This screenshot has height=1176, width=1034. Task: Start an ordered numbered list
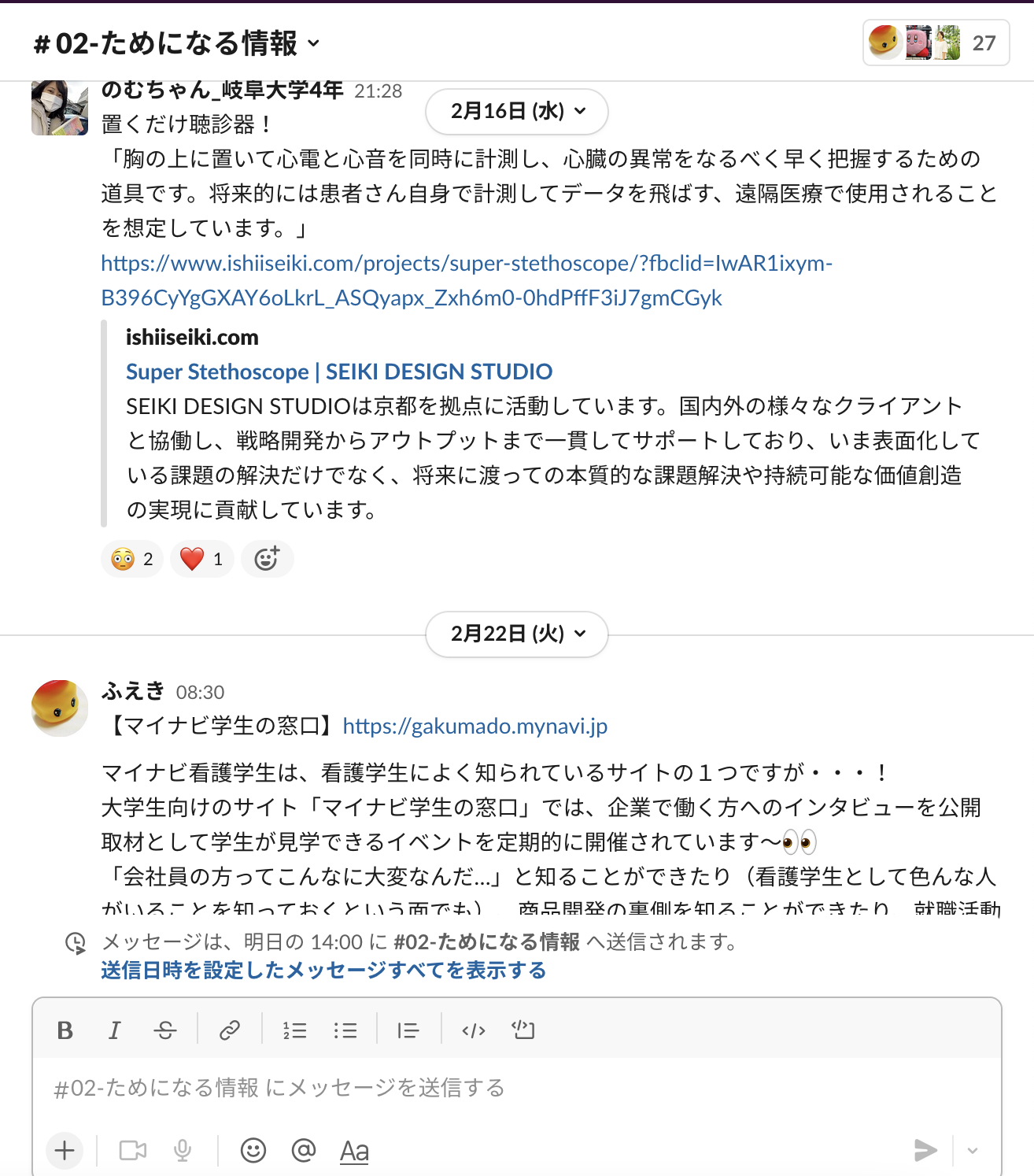[x=295, y=1030]
